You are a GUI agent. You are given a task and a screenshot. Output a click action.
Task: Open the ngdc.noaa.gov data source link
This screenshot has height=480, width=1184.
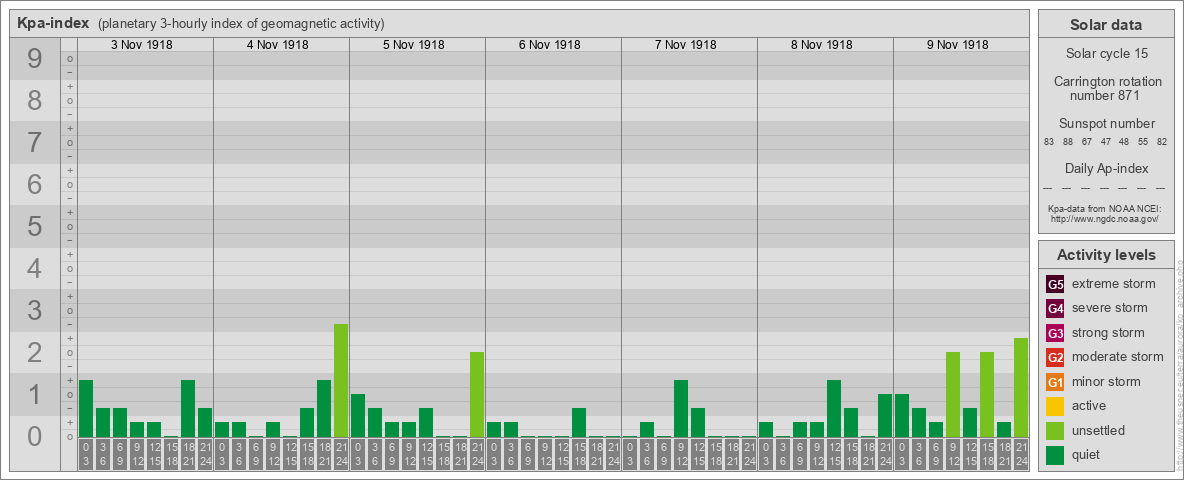[1104, 218]
